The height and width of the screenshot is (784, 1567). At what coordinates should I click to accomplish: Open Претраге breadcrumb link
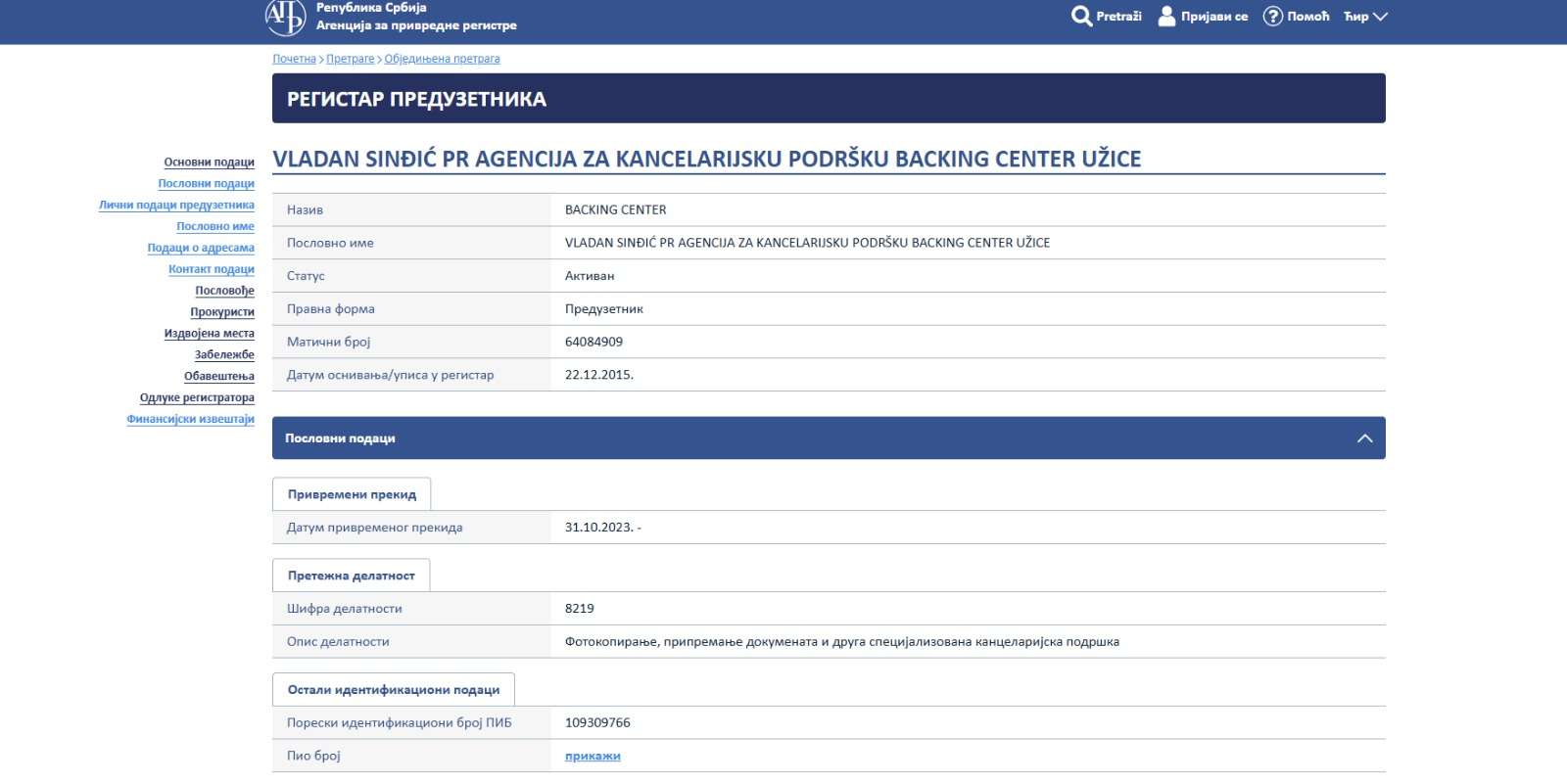click(350, 59)
